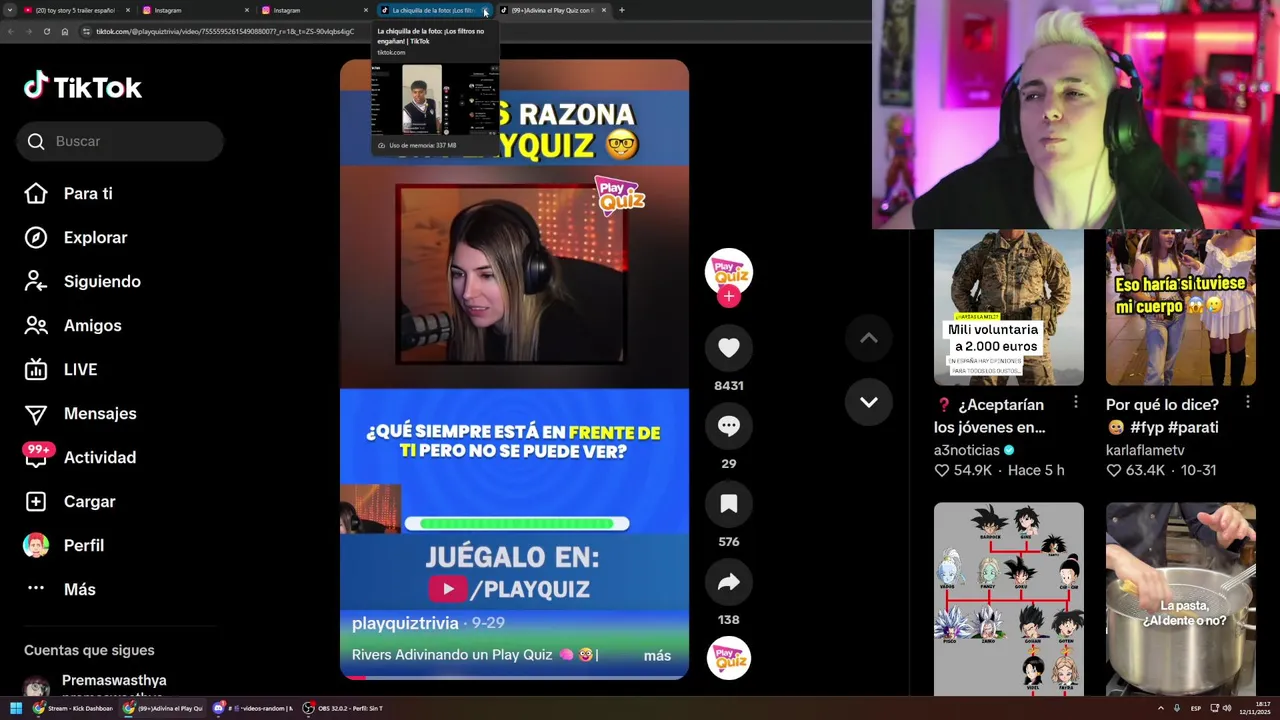Viewport: 1280px width, 720px height.
Task: Open Windows Start menu
Action: point(16,708)
